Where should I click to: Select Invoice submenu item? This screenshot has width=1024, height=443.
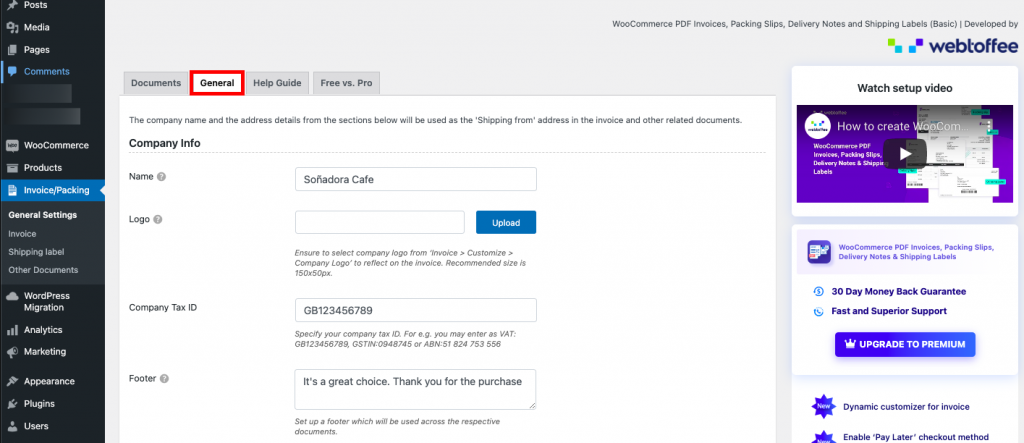22,233
